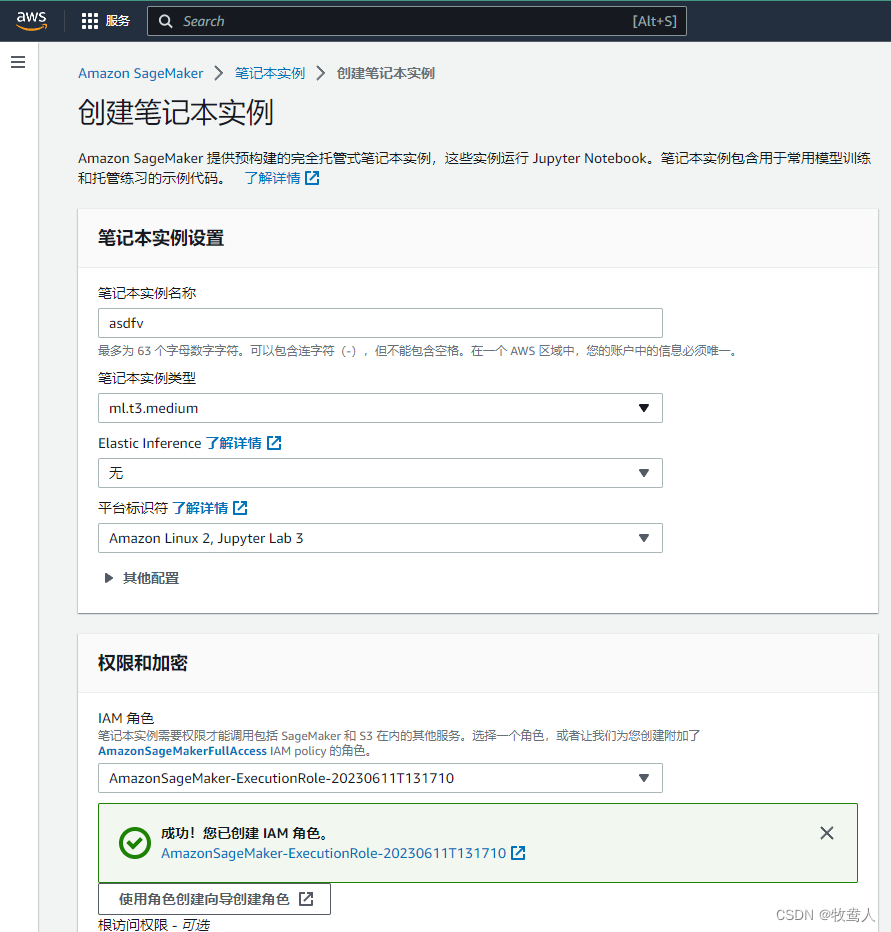Click the 服务 menu label
Viewport: 891px width, 932px height.
pyautogui.click(x=118, y=21)
